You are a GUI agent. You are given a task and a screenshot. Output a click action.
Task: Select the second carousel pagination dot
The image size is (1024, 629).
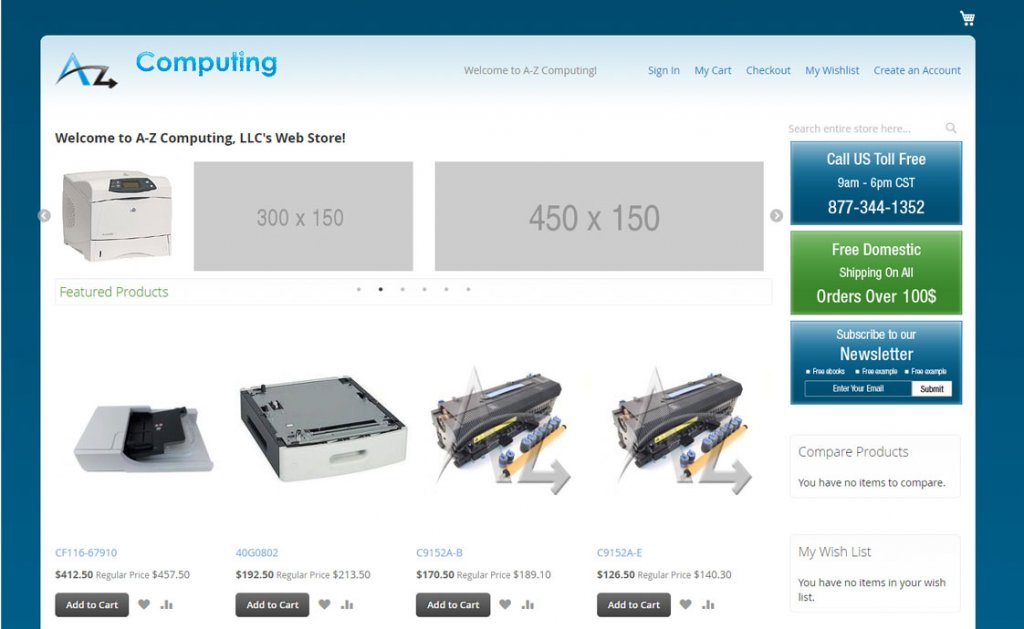(381, 289)
